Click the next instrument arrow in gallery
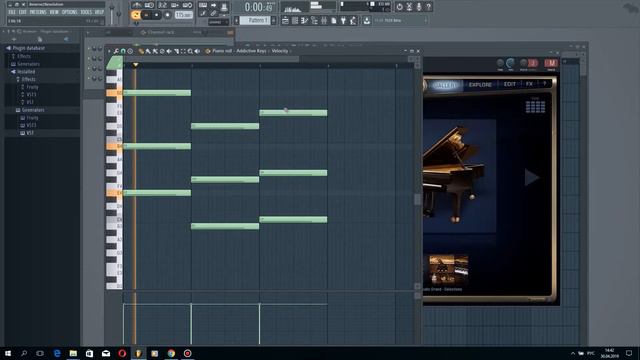The image size is (640, 360). point(531,177)
